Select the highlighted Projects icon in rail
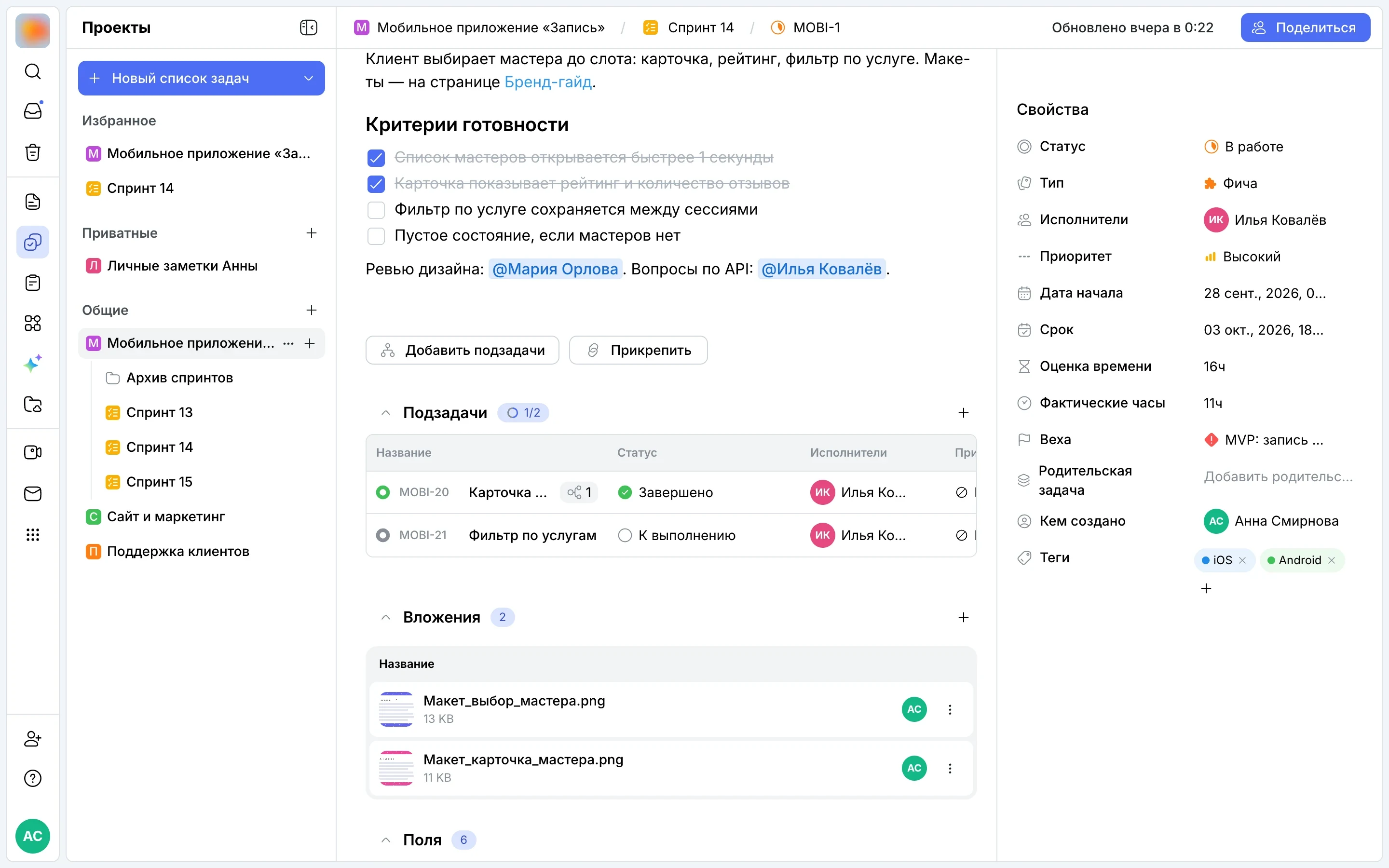This screenshot has height=868, width=1389. click(x=33, y=242)
